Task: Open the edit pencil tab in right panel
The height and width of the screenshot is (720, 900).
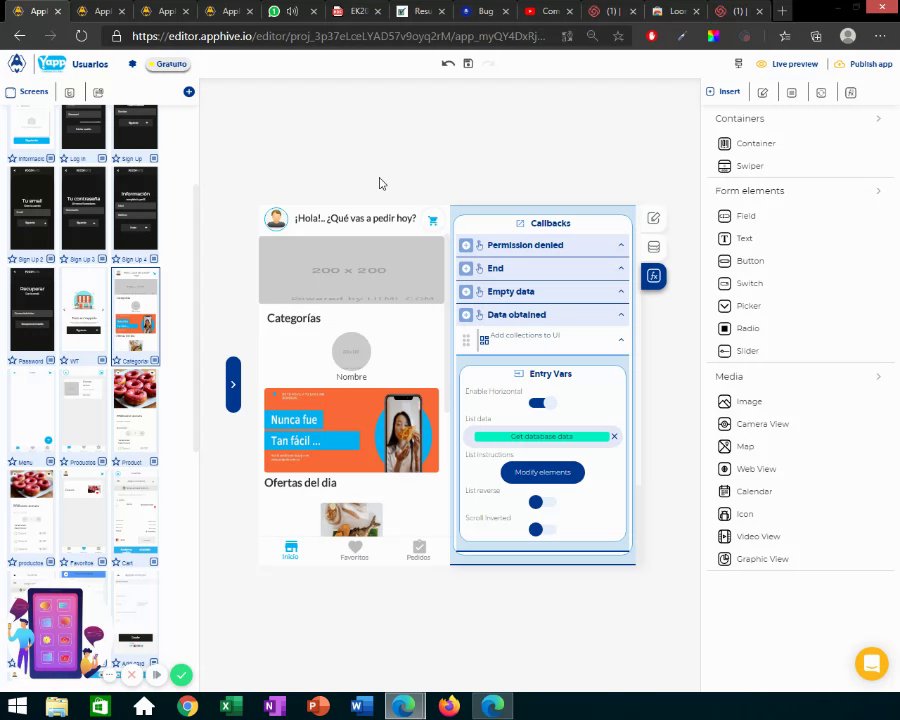Action: click(x=763, y=92)
